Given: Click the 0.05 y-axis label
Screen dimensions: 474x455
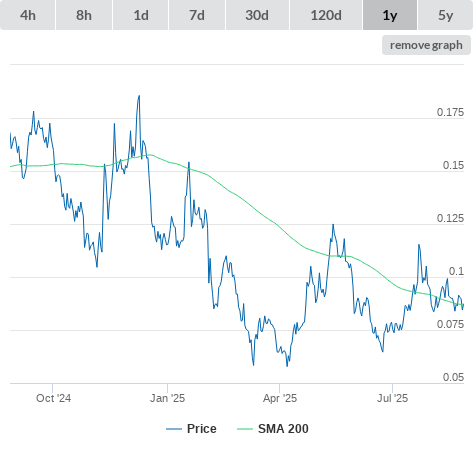Looking at the screenshot, I should [x=453, y=377].
